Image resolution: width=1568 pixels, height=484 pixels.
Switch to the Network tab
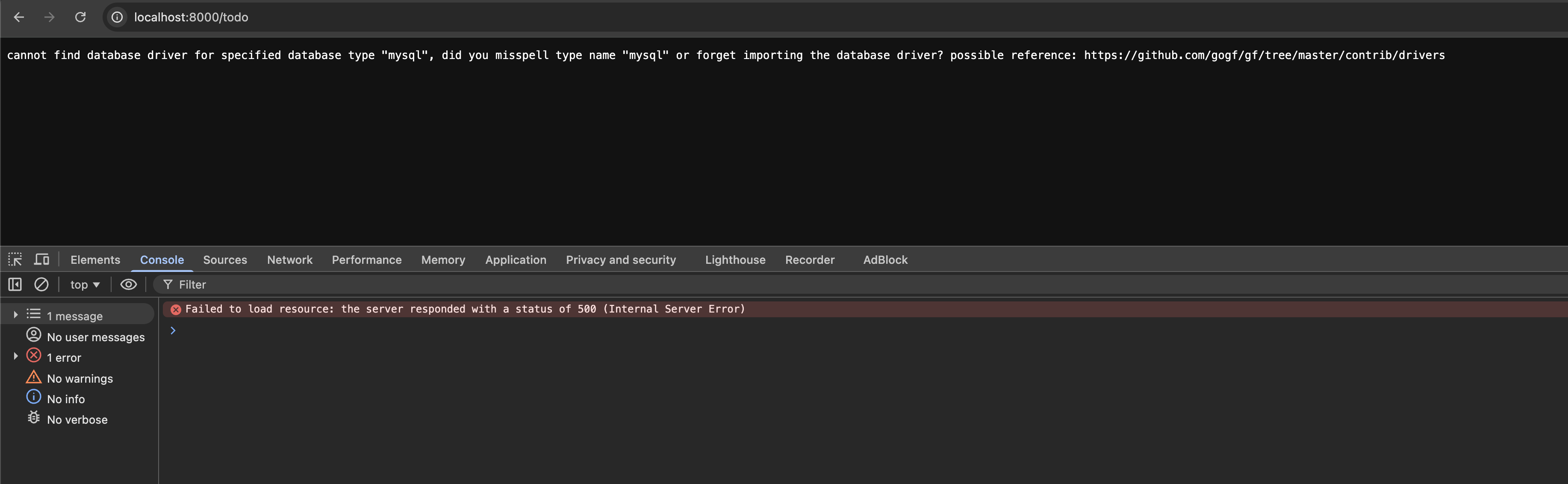tap(289, 260)
